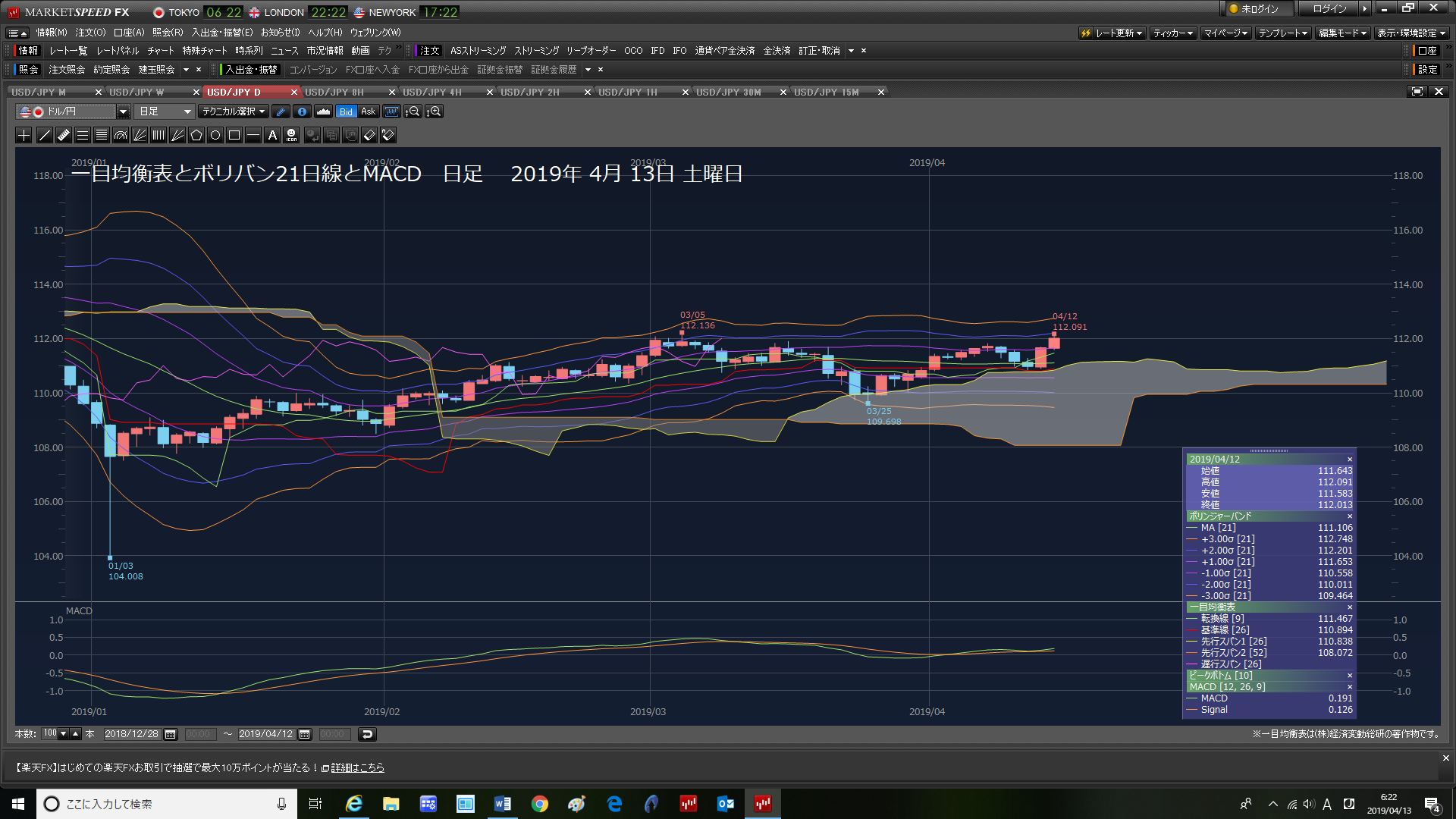Select the smiley icon stamp tool
1456x819 pixels.
pyautogui.click(x=291, y=135)
